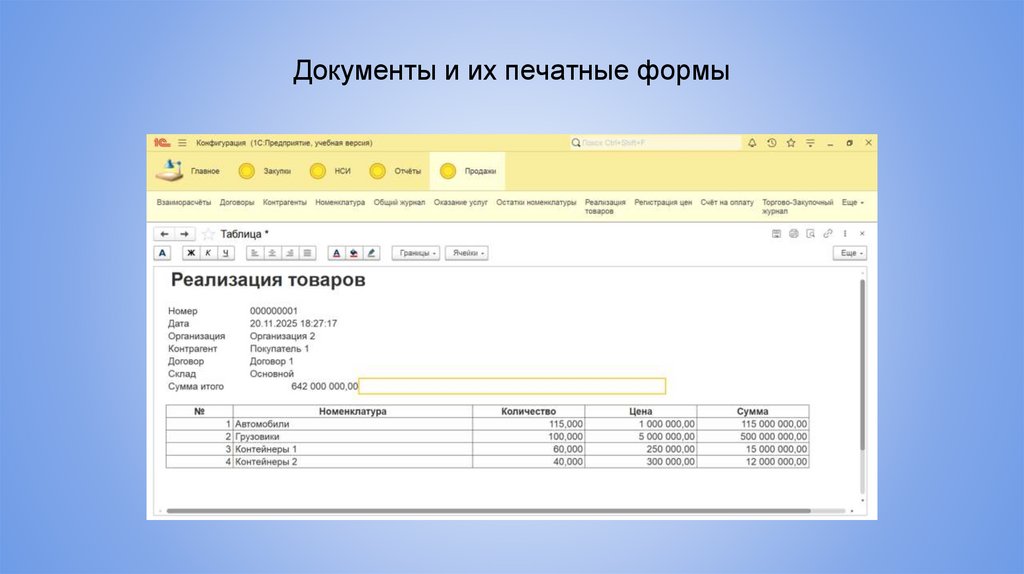Align text left
The height and width of the screenshot is (574, 1024).
[x=255, y=253]
